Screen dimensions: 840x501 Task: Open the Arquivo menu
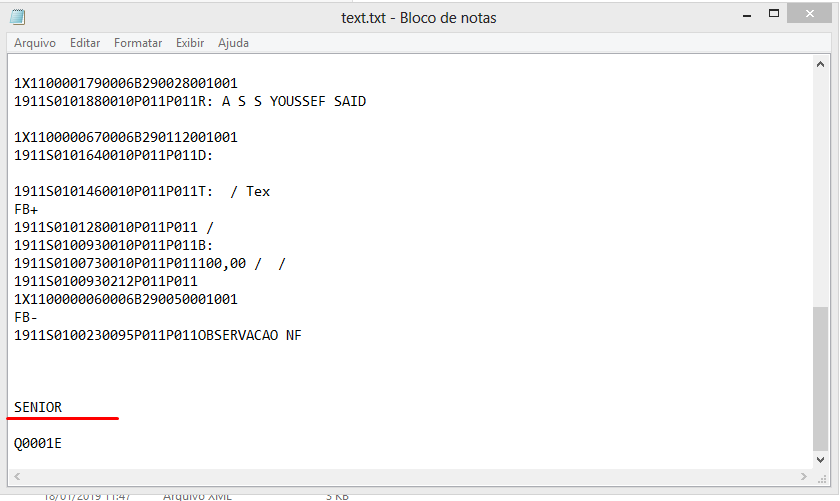pyautogui.click(x=35, y=43)
